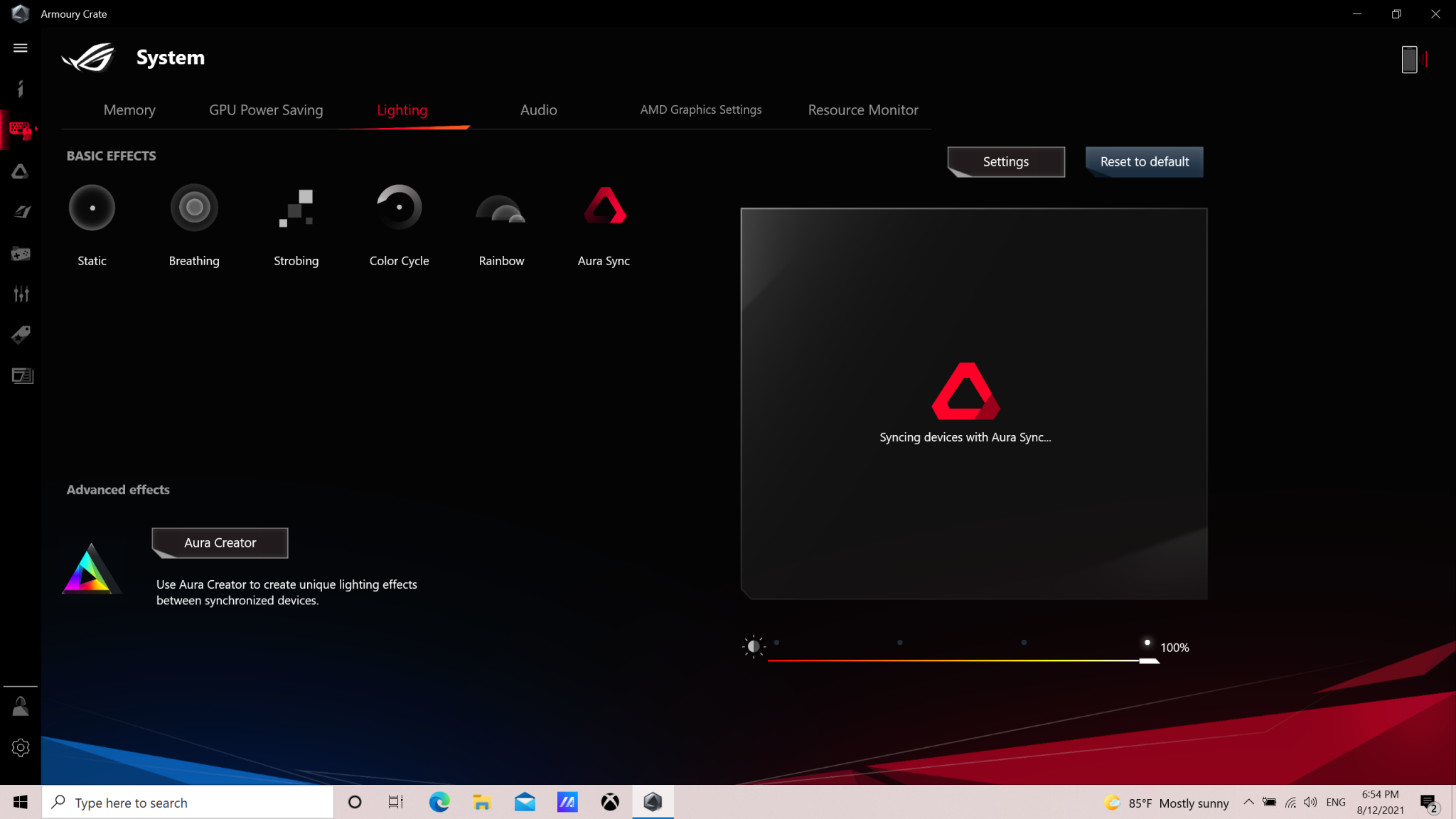The height and width of the screenshot is (819, 1456).
Task: Launch Aura Creator button
Action: pyautogui.click(x=220, y=542)
